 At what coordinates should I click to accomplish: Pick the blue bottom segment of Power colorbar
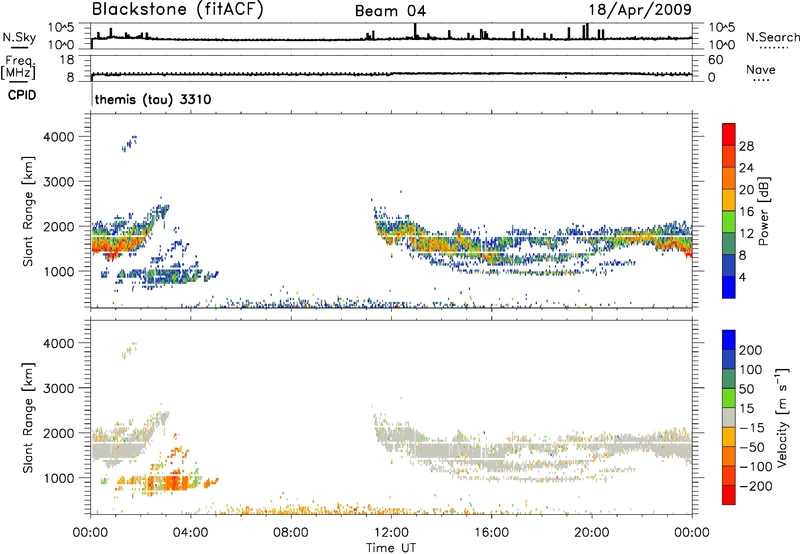tap(729, 287)
